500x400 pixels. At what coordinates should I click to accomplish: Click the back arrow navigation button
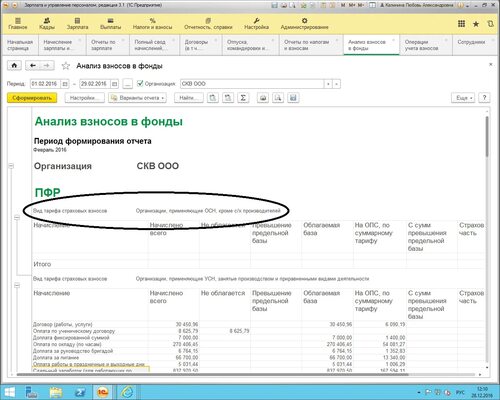[33, 66]
